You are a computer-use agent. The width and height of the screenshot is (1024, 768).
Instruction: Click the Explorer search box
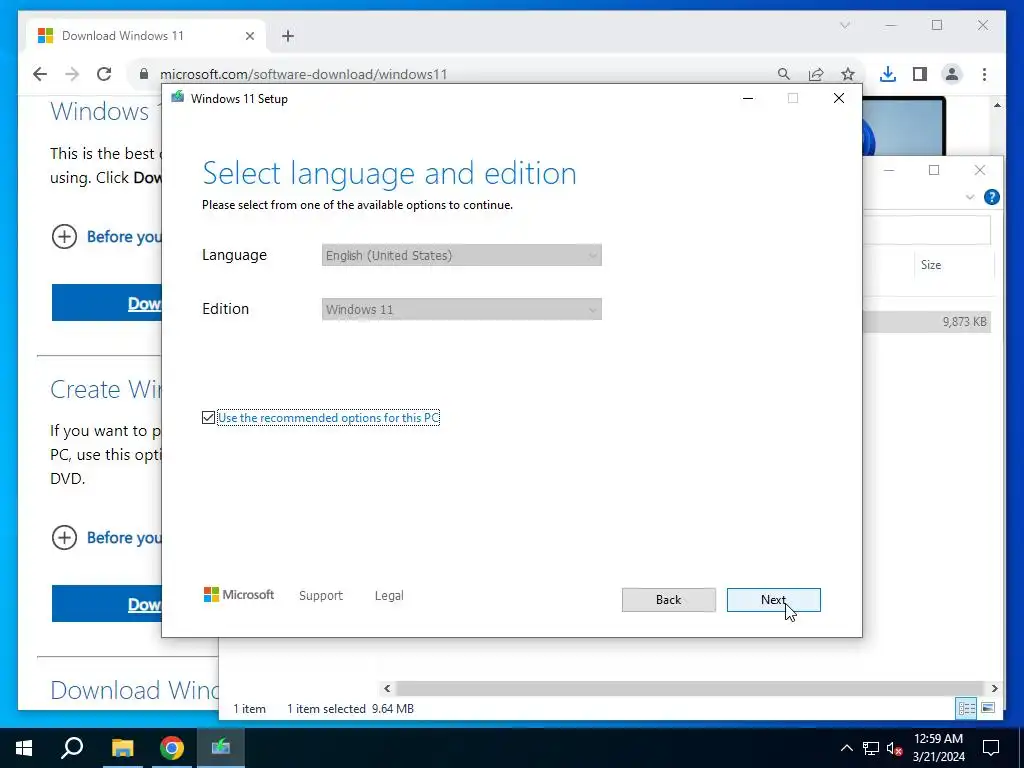(927, 230)
